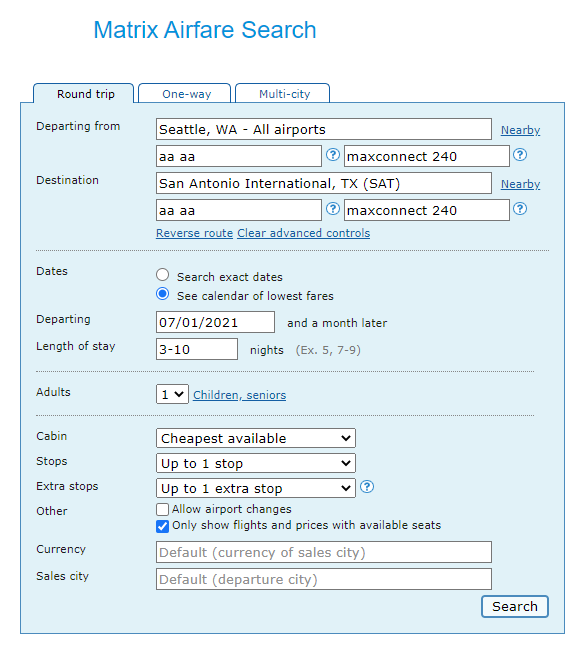Screen dimensions: 579x654
Task: Focus the Departing date field
Action: 215,322
